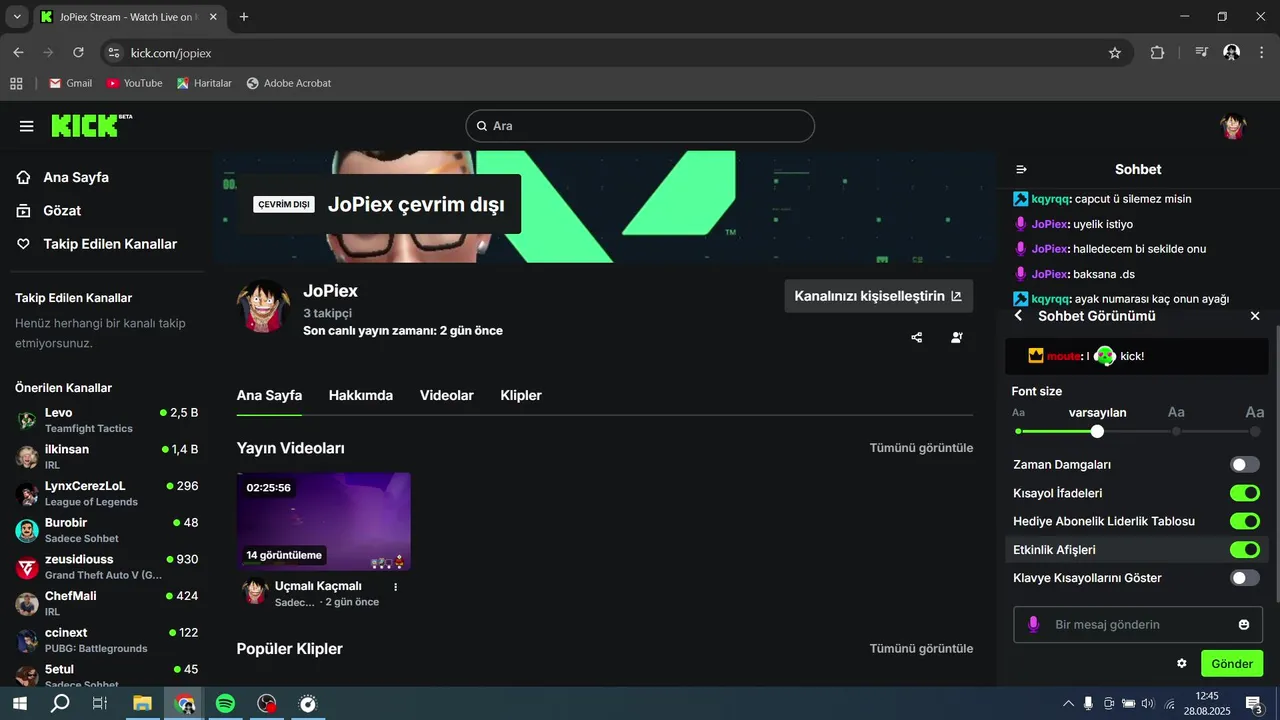Expand the Chrome tab search dropdown
The image size is (1280, 720).
point(16,17)
